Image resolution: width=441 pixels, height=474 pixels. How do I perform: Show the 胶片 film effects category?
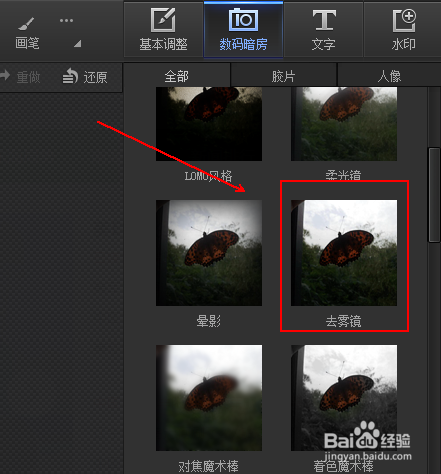[x=283, y=76]
